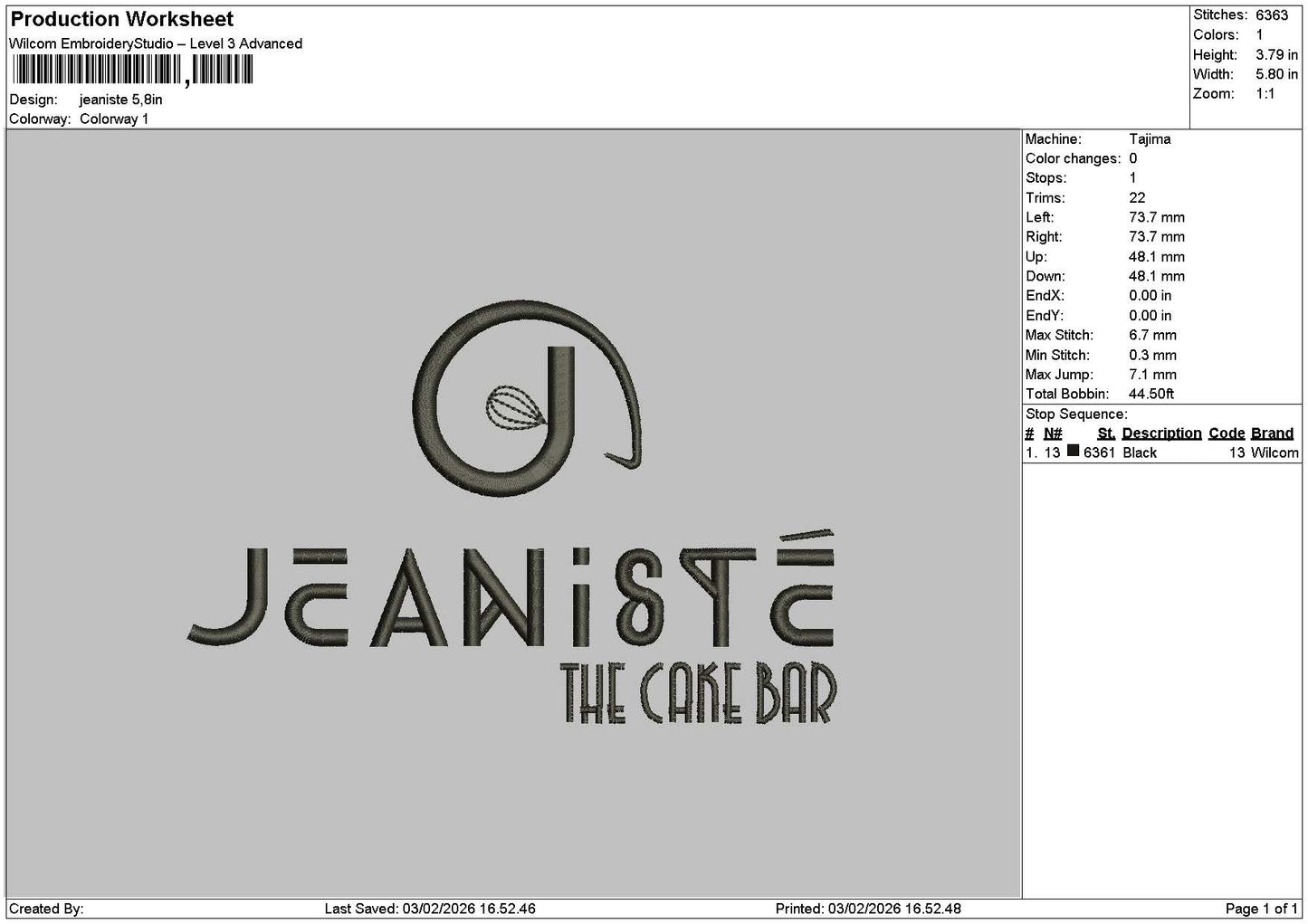Click the whisk emblem inside the spiral logo
Image resolution: width=1308 pixels, height=924 pixels.
tap(516, 406)
